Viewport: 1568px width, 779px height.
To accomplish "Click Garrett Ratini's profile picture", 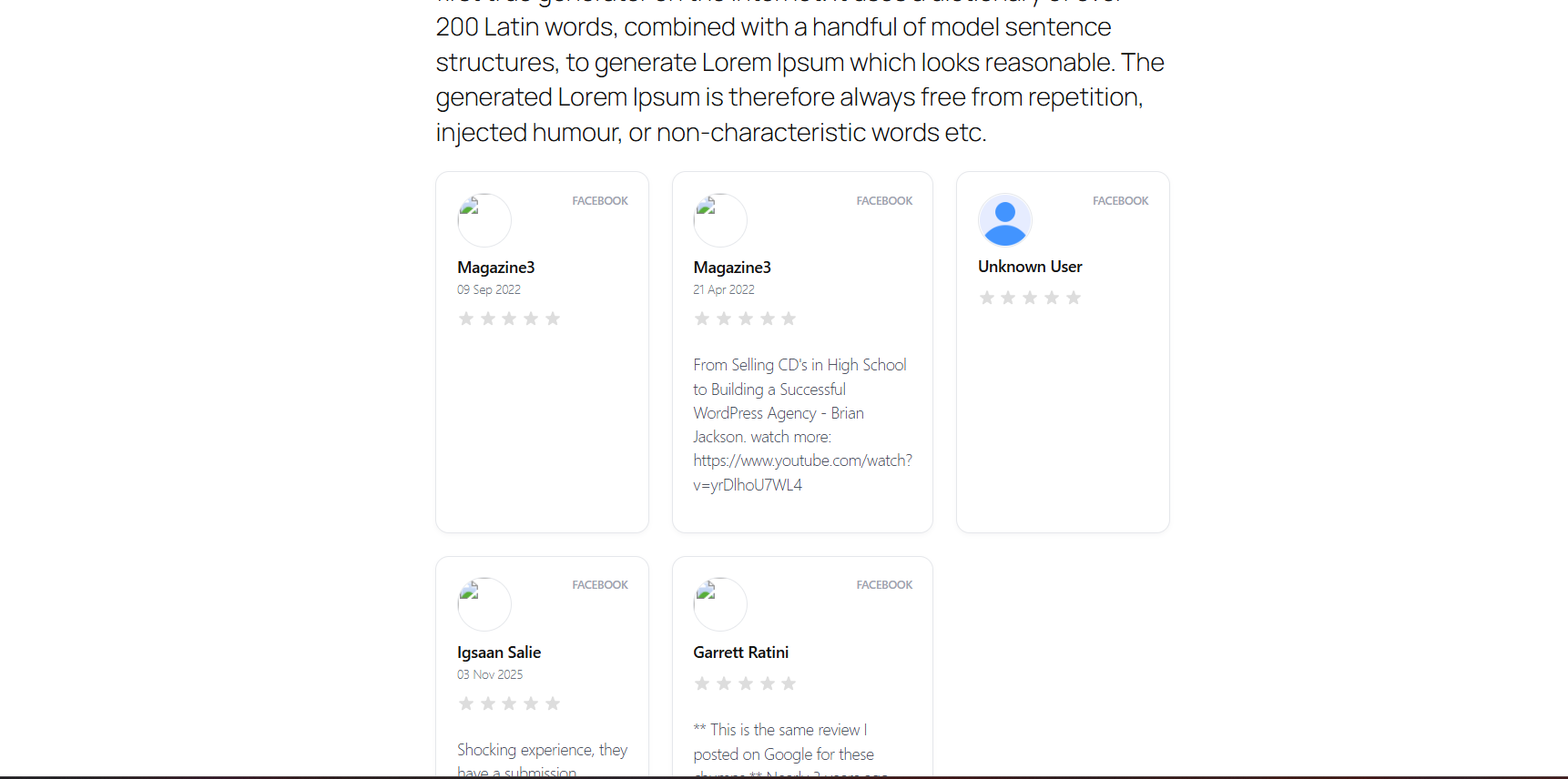I will click(x=719, y=604).
